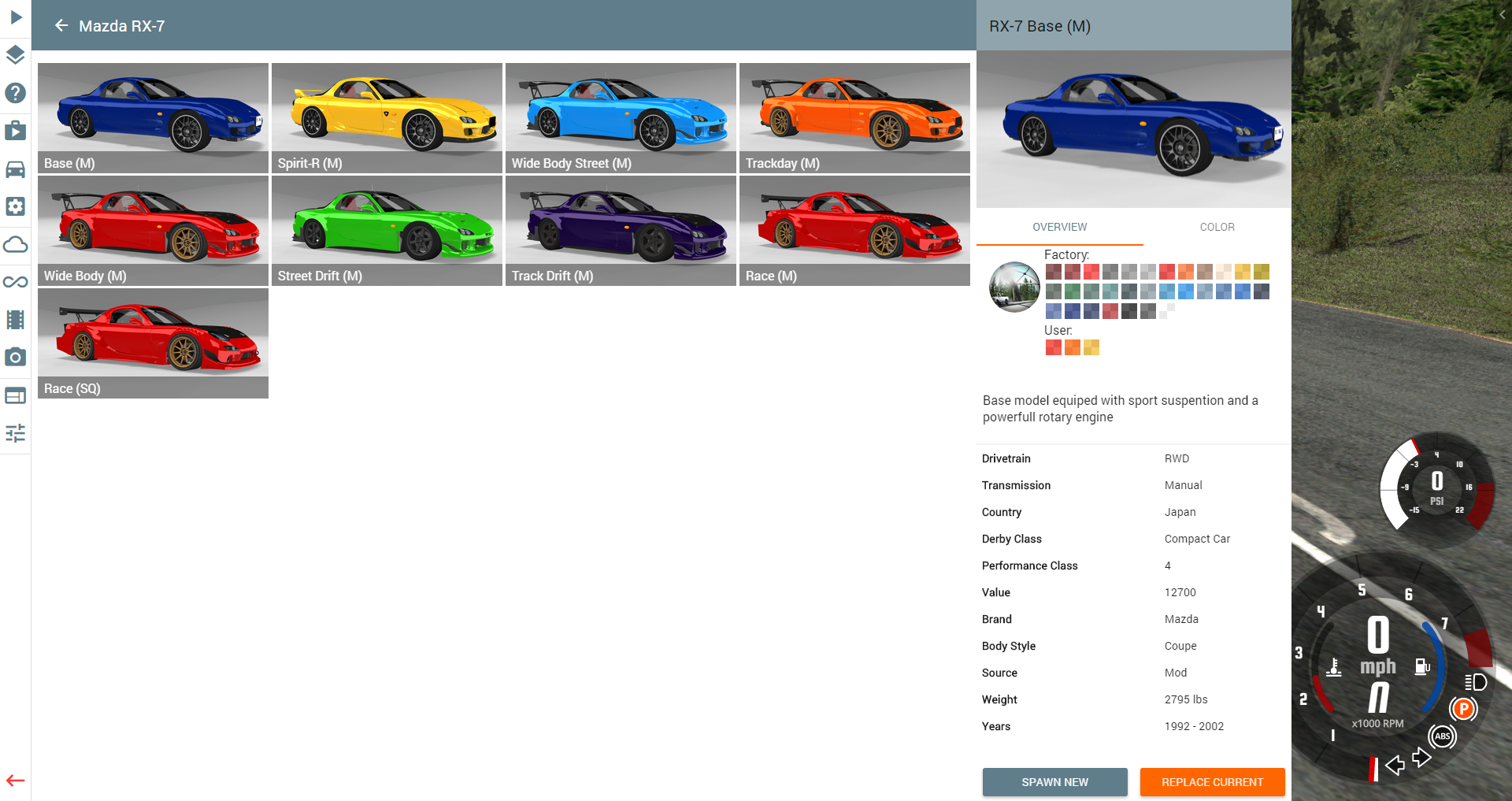Pick the cream factory color swatch
The image size is (1512, 801).
tap(1224, 272)
